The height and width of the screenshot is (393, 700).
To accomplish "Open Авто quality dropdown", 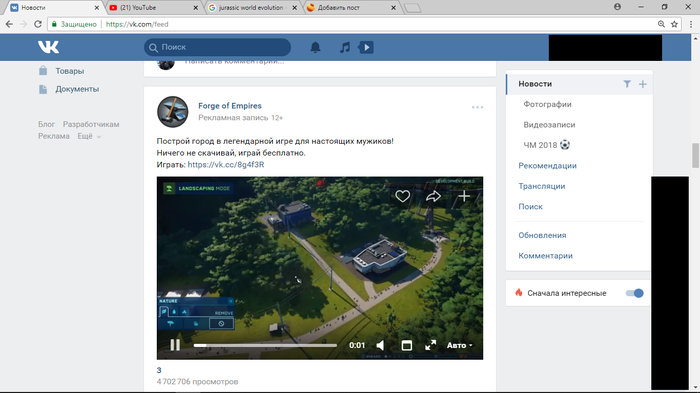I will click(459, 345).
